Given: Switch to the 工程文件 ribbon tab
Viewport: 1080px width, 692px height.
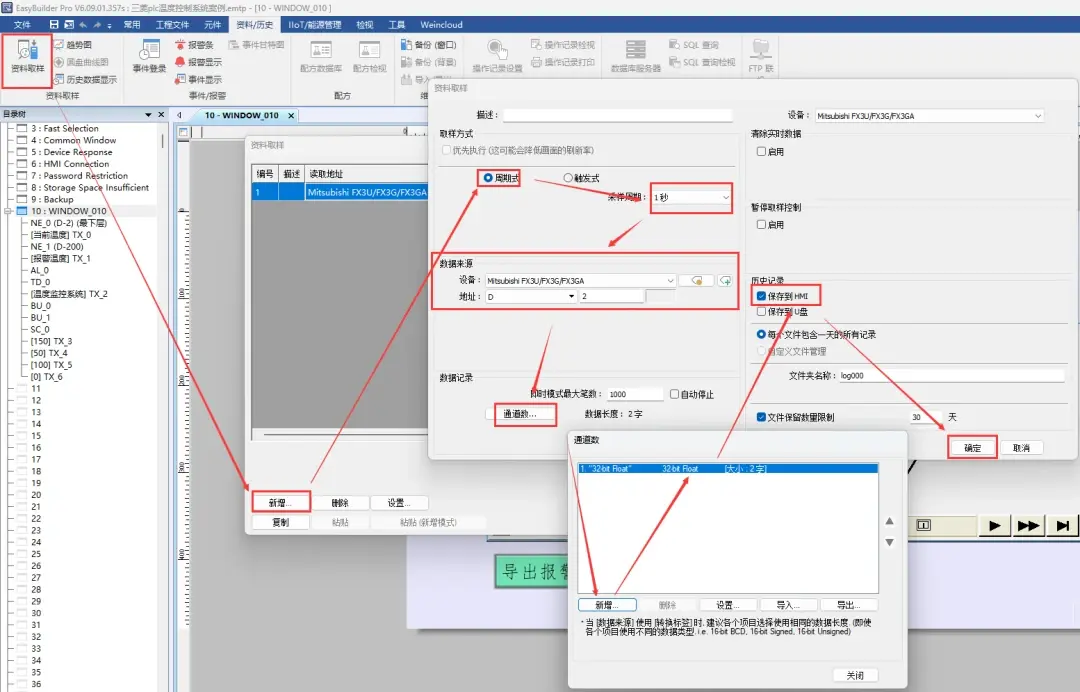Looking at the screenshot, I should click(x=172, y=25).
